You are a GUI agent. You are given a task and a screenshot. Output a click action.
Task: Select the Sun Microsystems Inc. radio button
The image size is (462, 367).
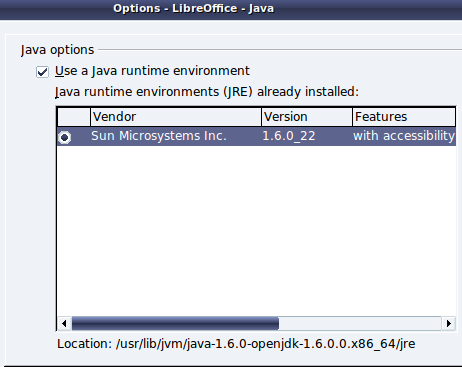(x=64, y=137)
